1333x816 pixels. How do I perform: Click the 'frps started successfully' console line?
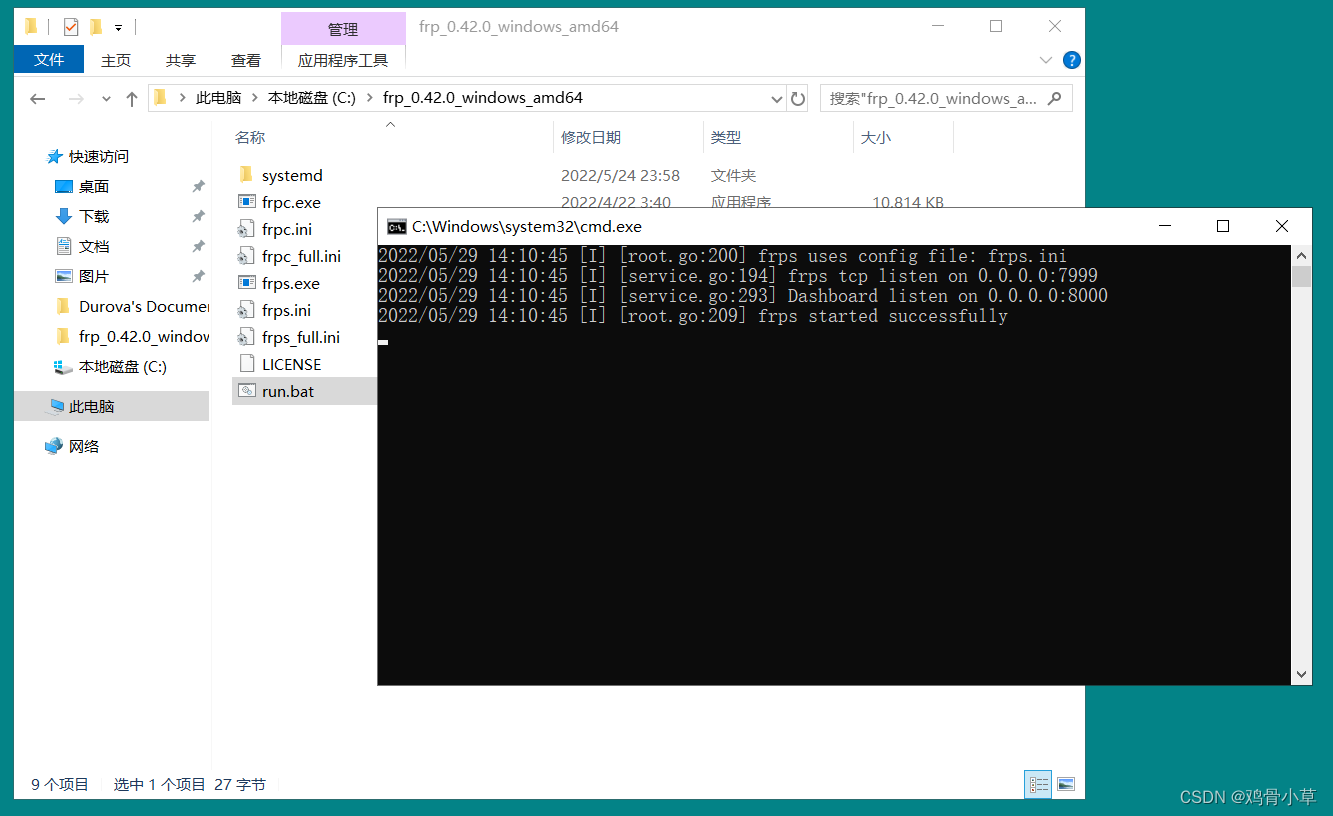coord(692,316)
